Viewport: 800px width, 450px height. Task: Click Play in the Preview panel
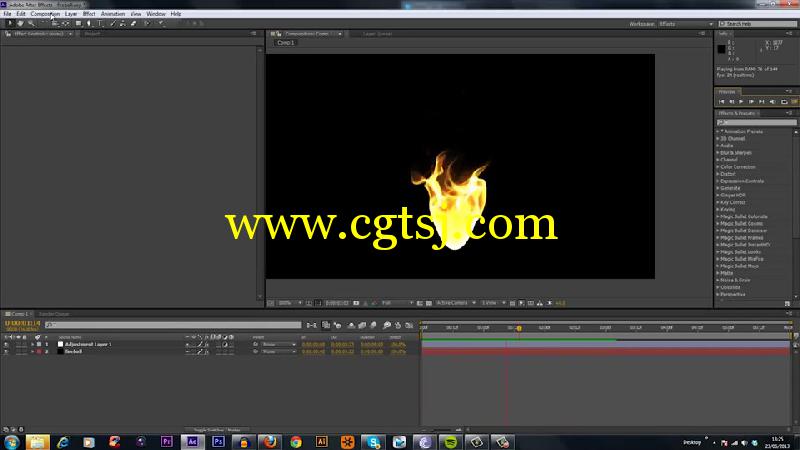[741, 102]
